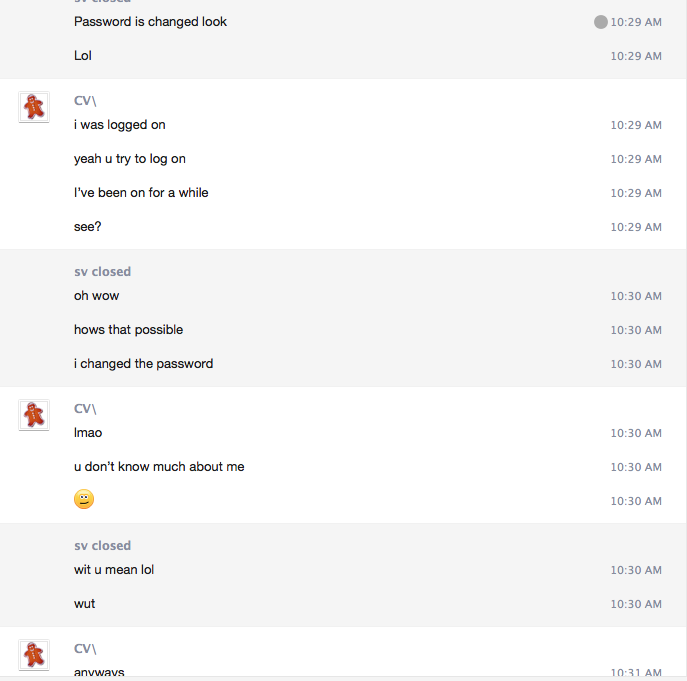
Task: Click the gingerbread avatar beside the "anyways" message
Action: 34,655
